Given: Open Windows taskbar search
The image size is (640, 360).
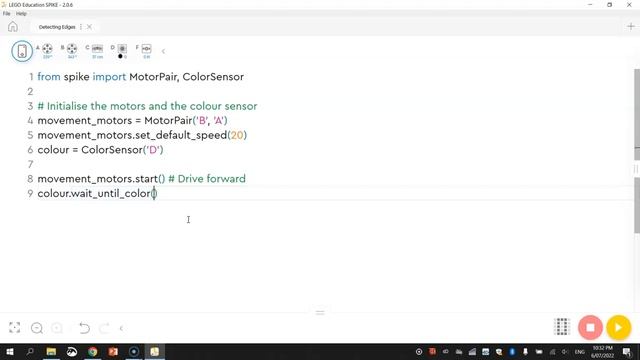Looking at the screenshot, I should [x=30, y=352].
